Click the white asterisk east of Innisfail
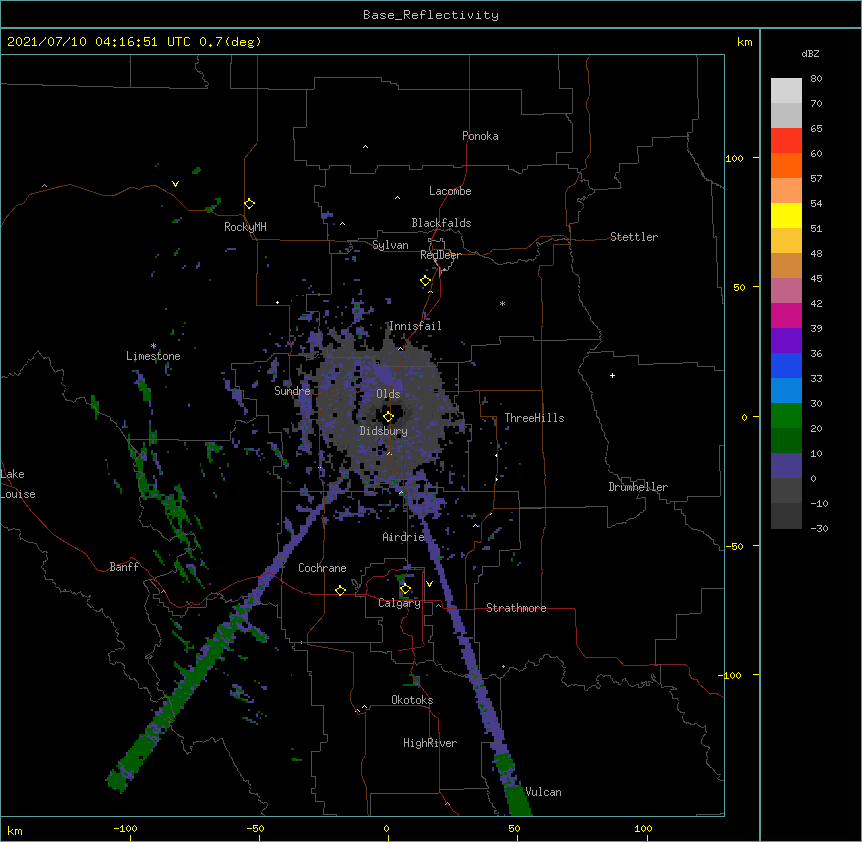Image resolution: width=862 pixels, height=842 pixels. pyautogui.click(x=502, y=303)
